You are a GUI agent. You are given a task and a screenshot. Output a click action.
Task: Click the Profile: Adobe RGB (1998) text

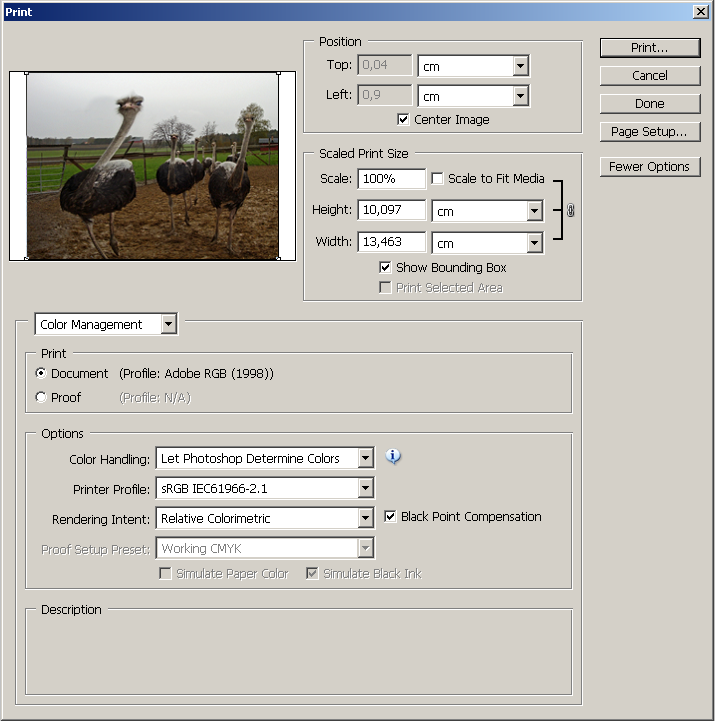coord(196,373)
